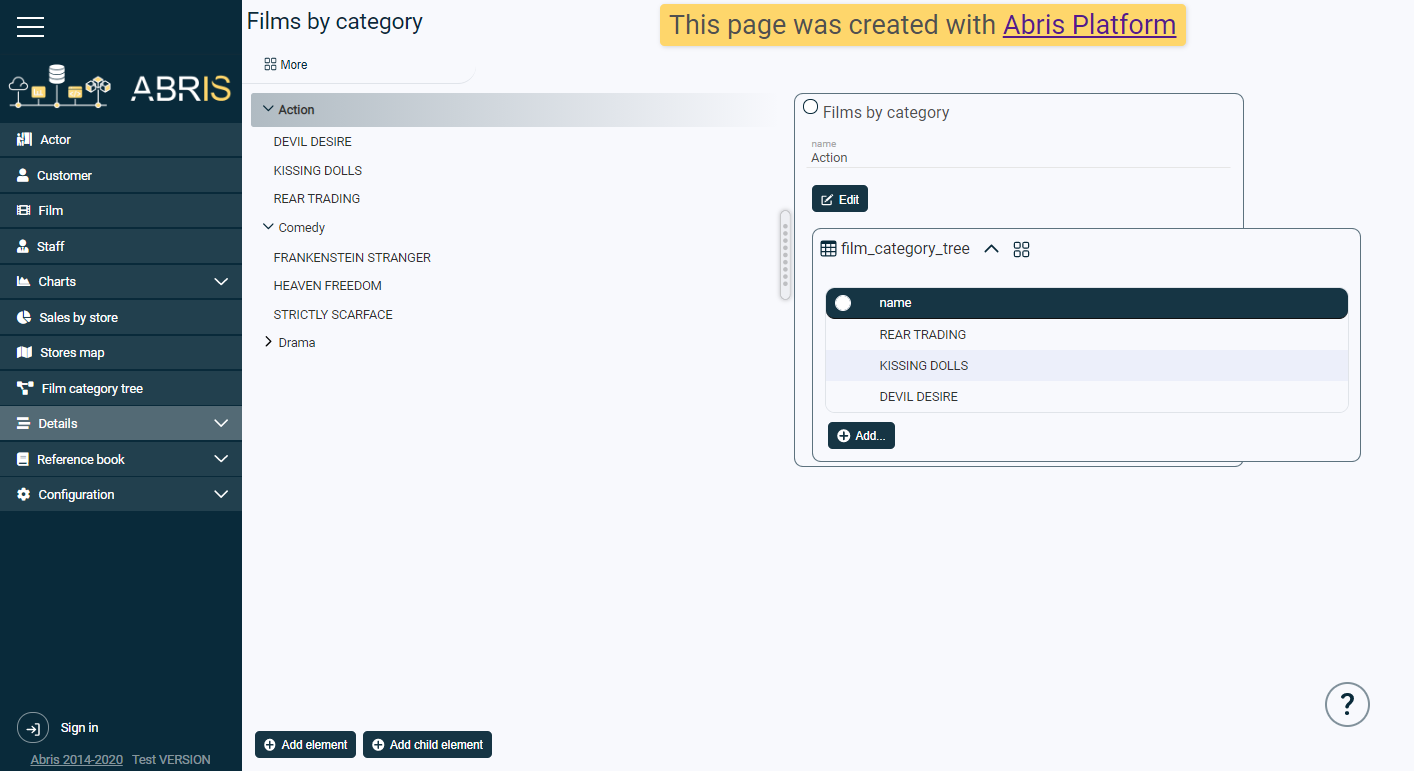This screenshot has height=771, width=1414.
Task: Click the Sales by store pie icon
Action: click(24, 317)
